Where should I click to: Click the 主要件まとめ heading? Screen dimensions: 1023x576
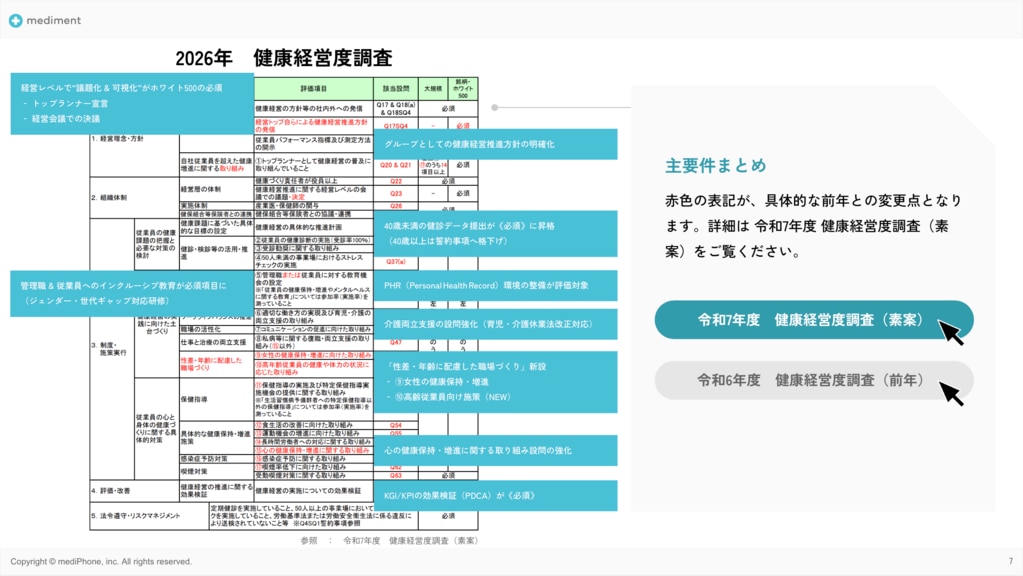tap(716, 166)
